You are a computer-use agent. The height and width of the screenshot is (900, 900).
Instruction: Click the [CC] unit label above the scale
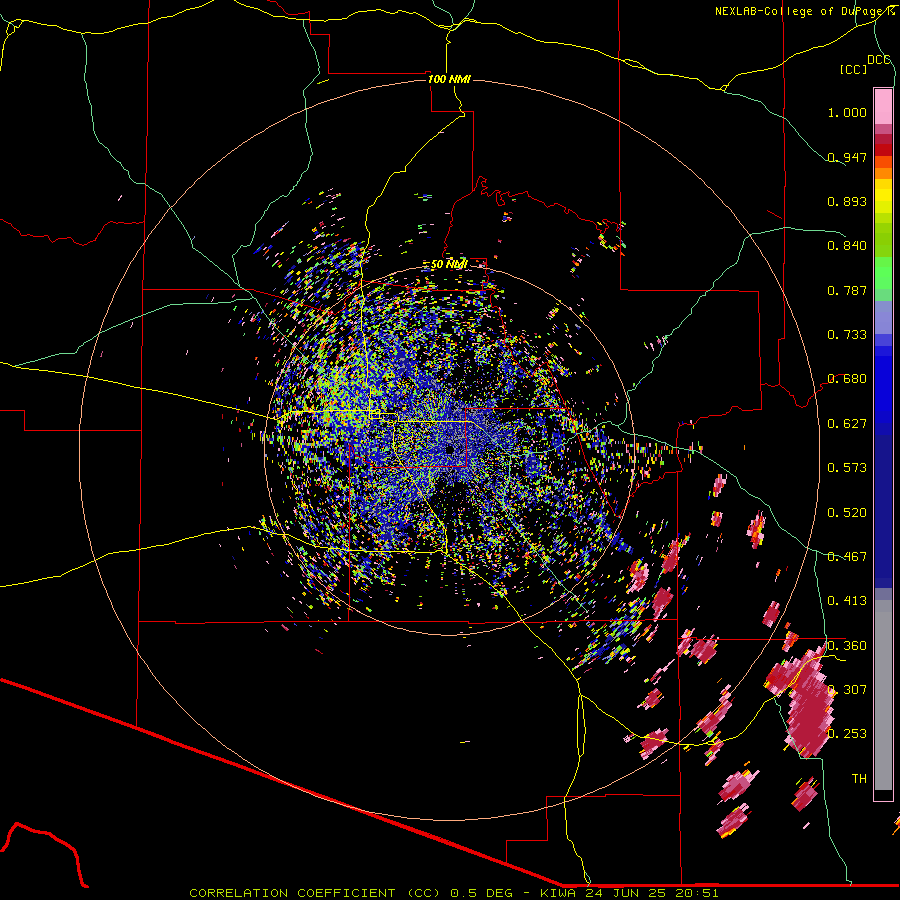(854, 69)
